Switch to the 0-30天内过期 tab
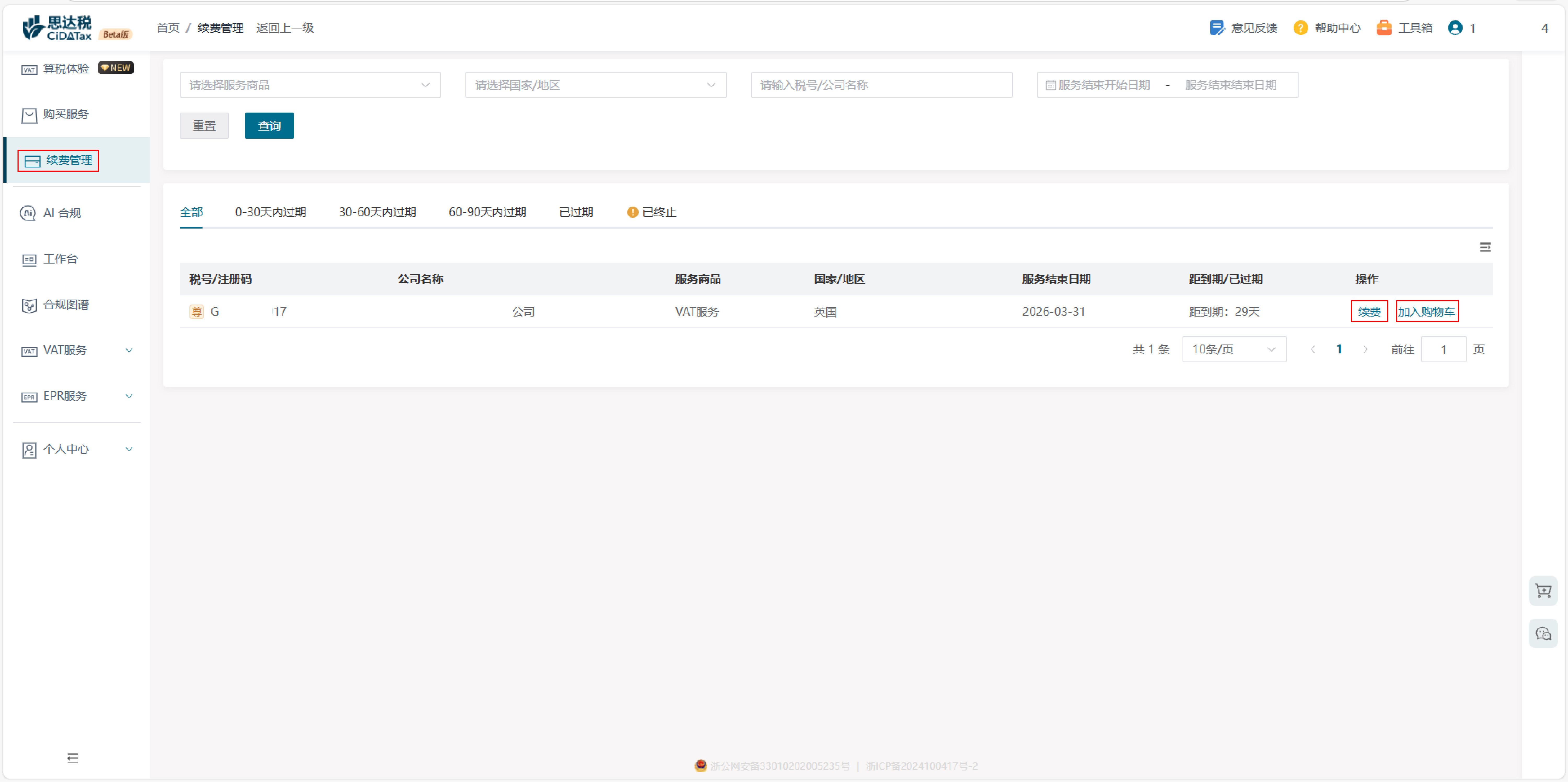Image resolution: width=1568 pixels, height=782 pixels. (270, 212)
